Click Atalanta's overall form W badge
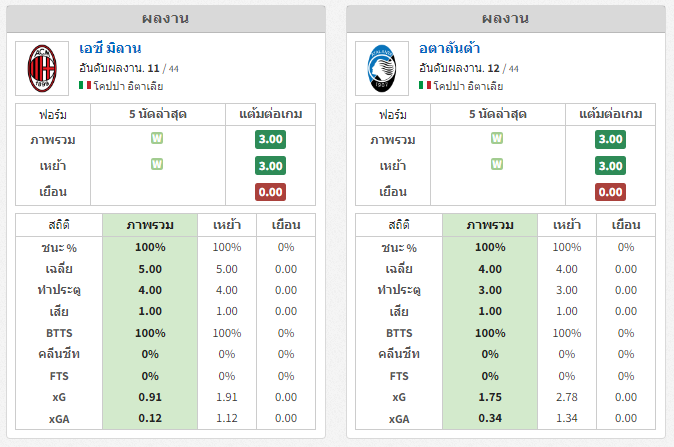This screenshot has height=447, width=674. click(x=497, y=138)
